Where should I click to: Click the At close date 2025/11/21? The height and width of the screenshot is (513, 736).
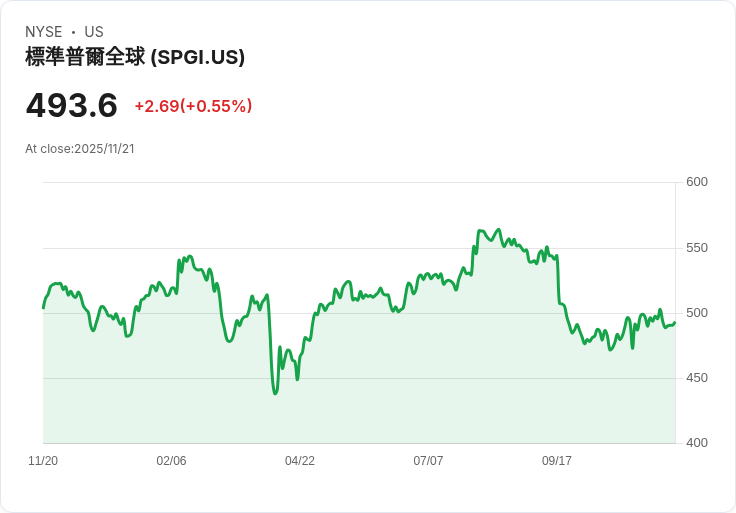[x=80, y=149]
